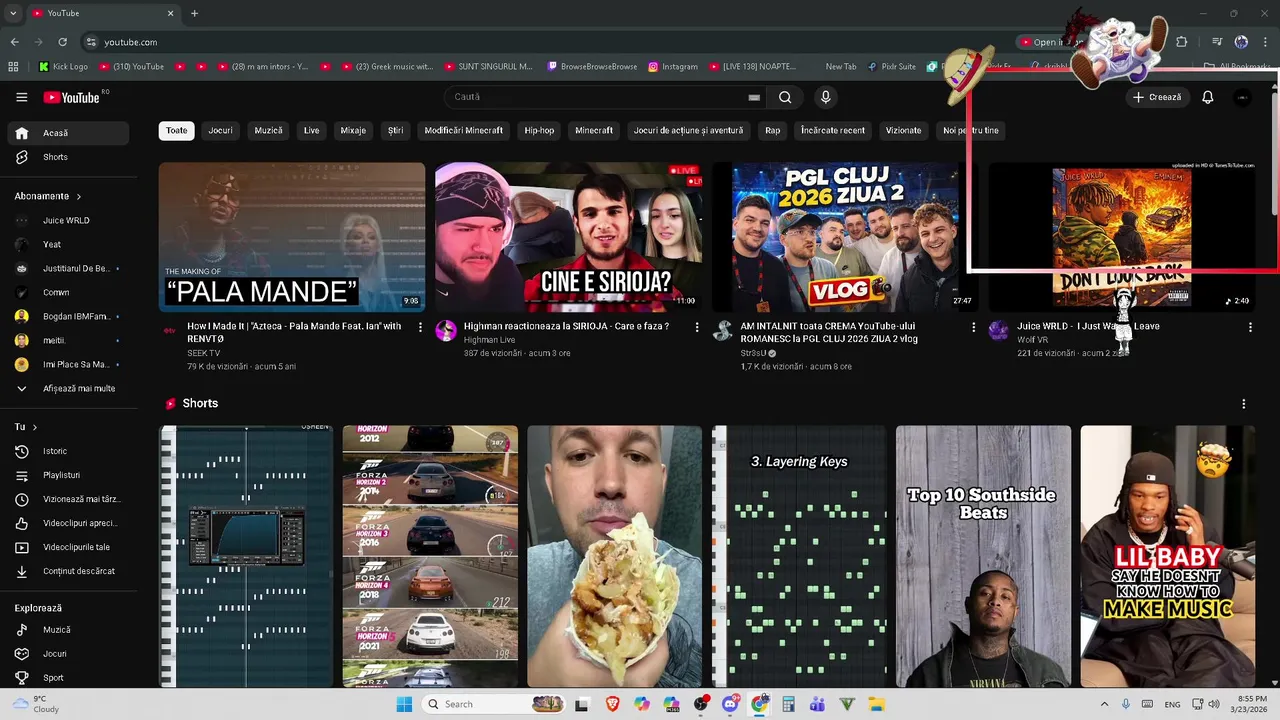
Task: Open Windows Start menu
Action: (x=404, y=704)
